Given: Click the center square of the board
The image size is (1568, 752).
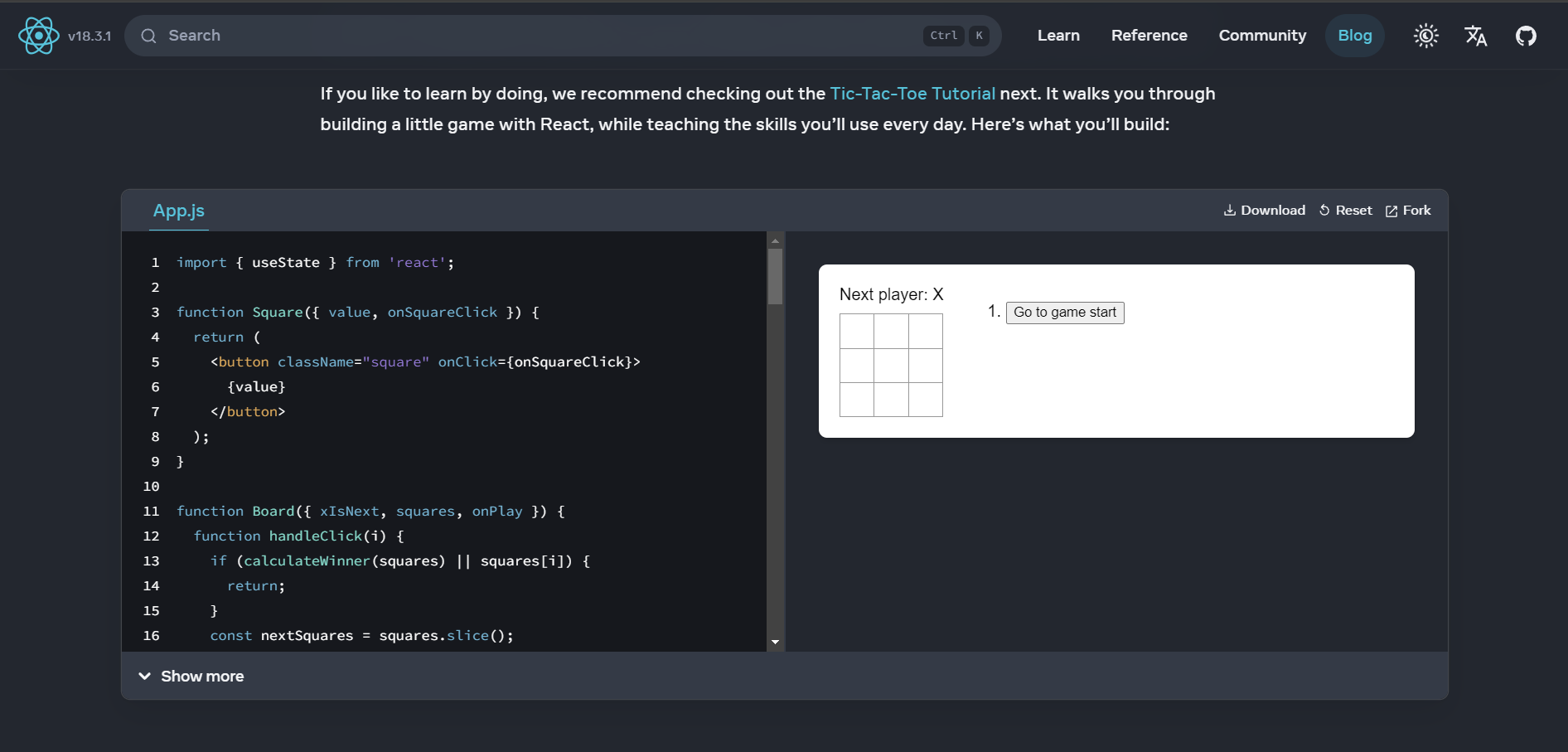Looking at the screenshot, I should 891,366.
